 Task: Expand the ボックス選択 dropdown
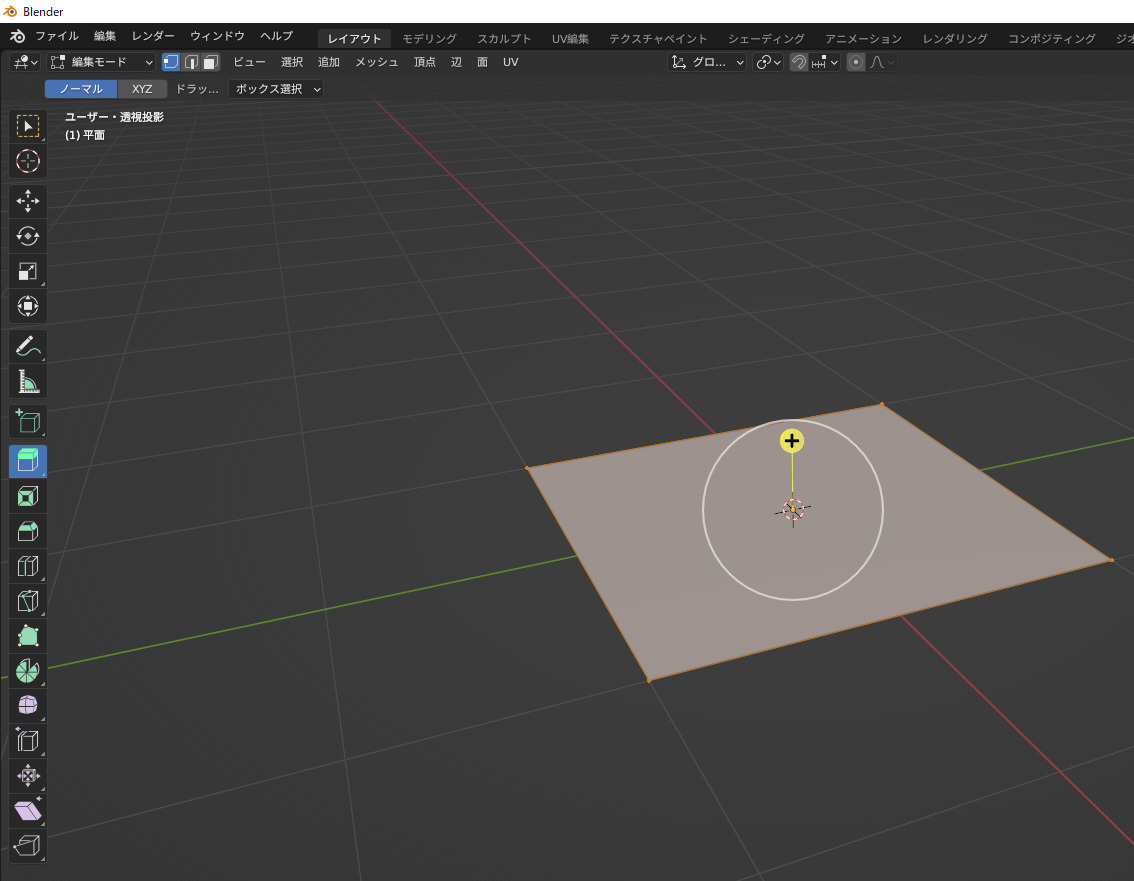[277, 89]
